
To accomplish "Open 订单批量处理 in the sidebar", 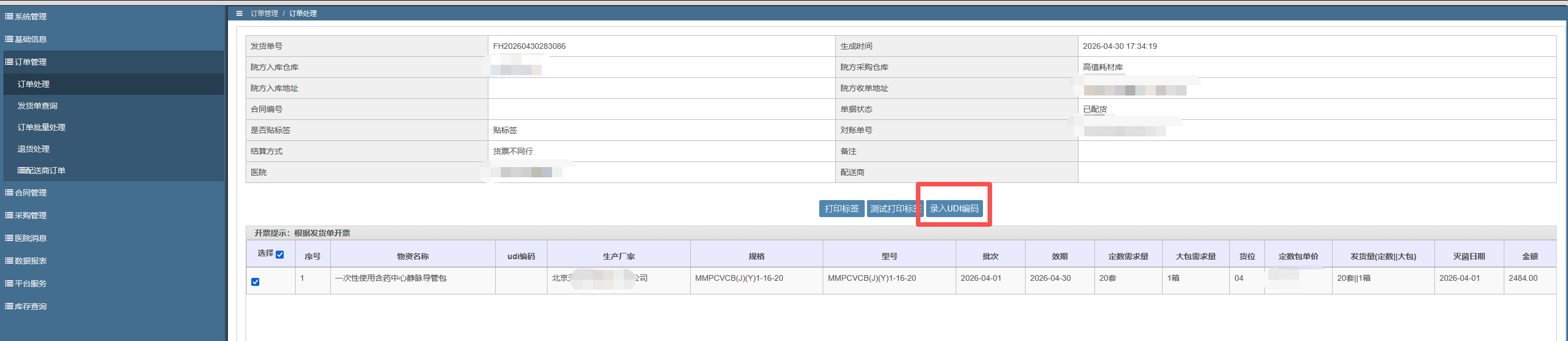I will coord(42,127).
